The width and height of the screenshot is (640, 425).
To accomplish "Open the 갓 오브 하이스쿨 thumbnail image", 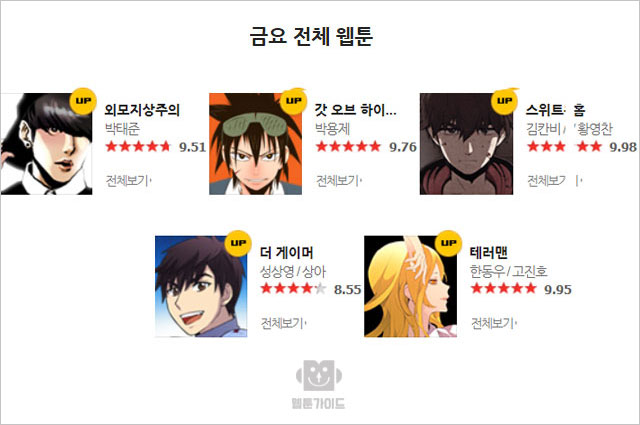I will pyautogui.click(x=256, y=144).
